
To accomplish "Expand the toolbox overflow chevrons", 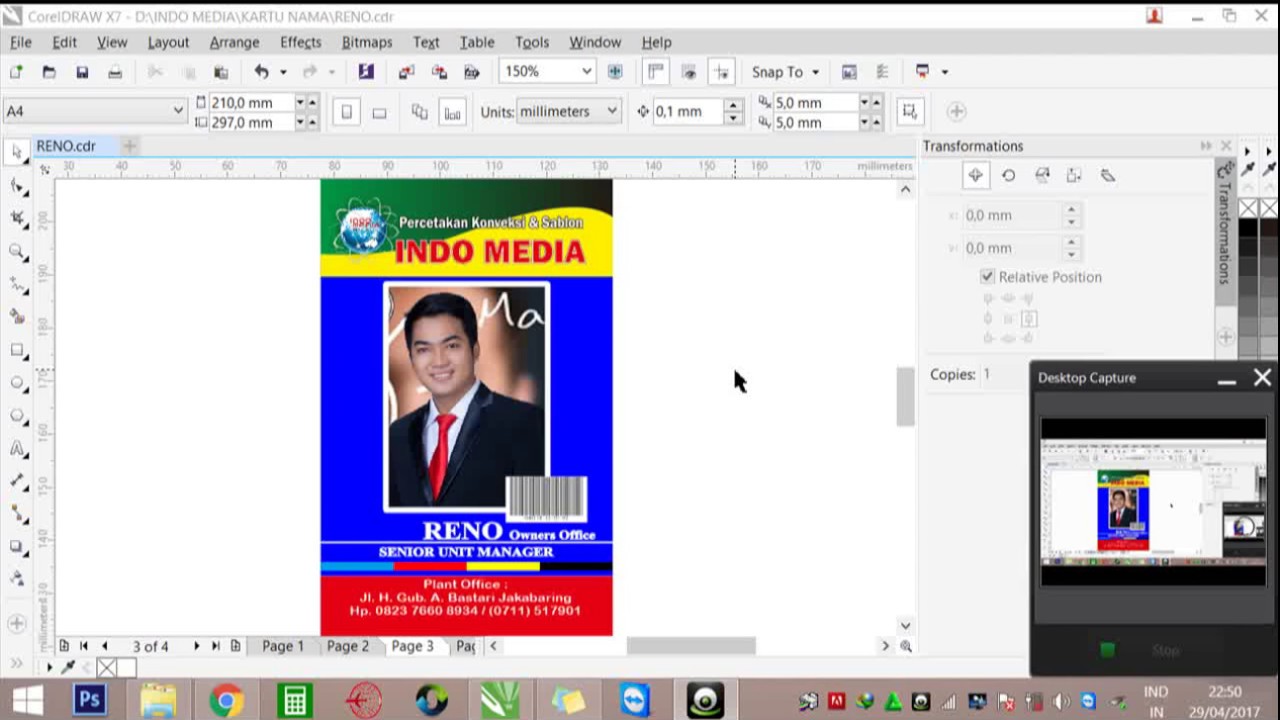I will [16, 664].
